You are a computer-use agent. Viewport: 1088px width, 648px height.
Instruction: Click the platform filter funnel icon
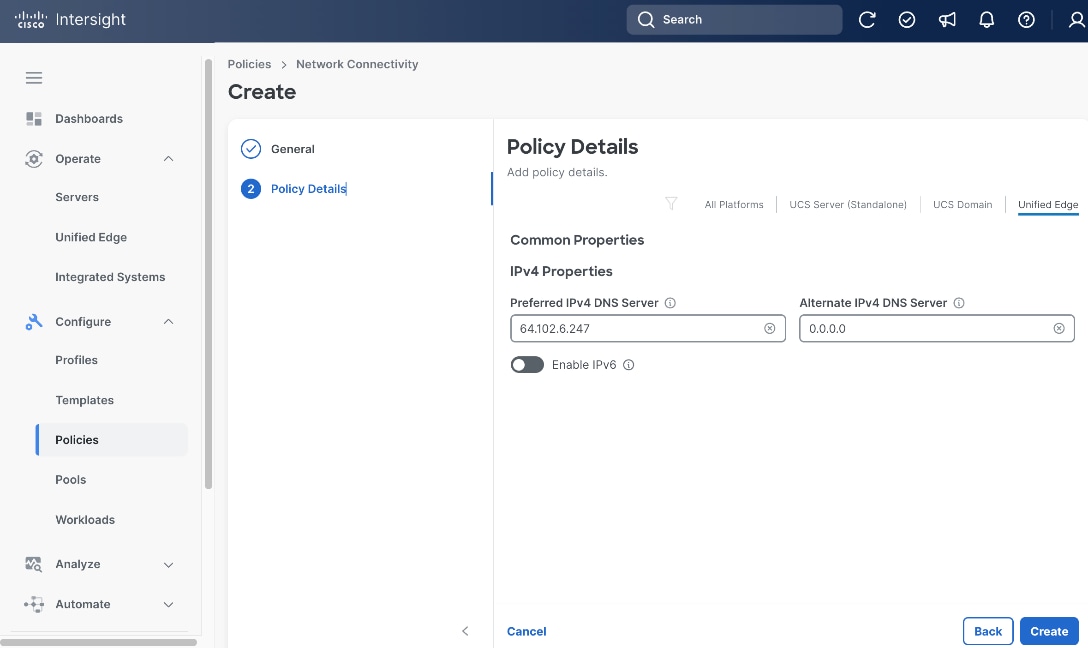pyautogui.click(x=671, y=203)
